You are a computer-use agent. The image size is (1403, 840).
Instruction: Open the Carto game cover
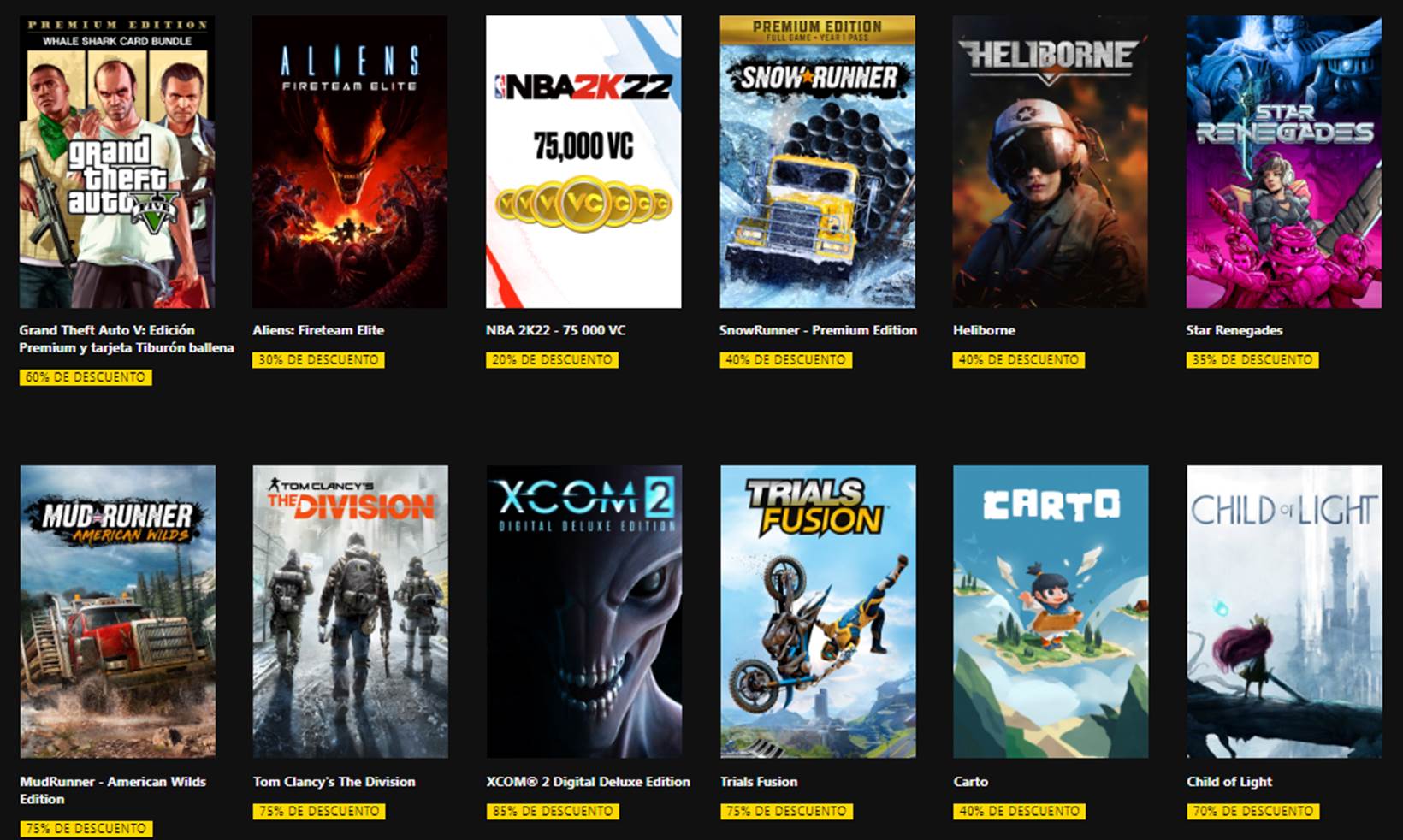(1051, 612)
